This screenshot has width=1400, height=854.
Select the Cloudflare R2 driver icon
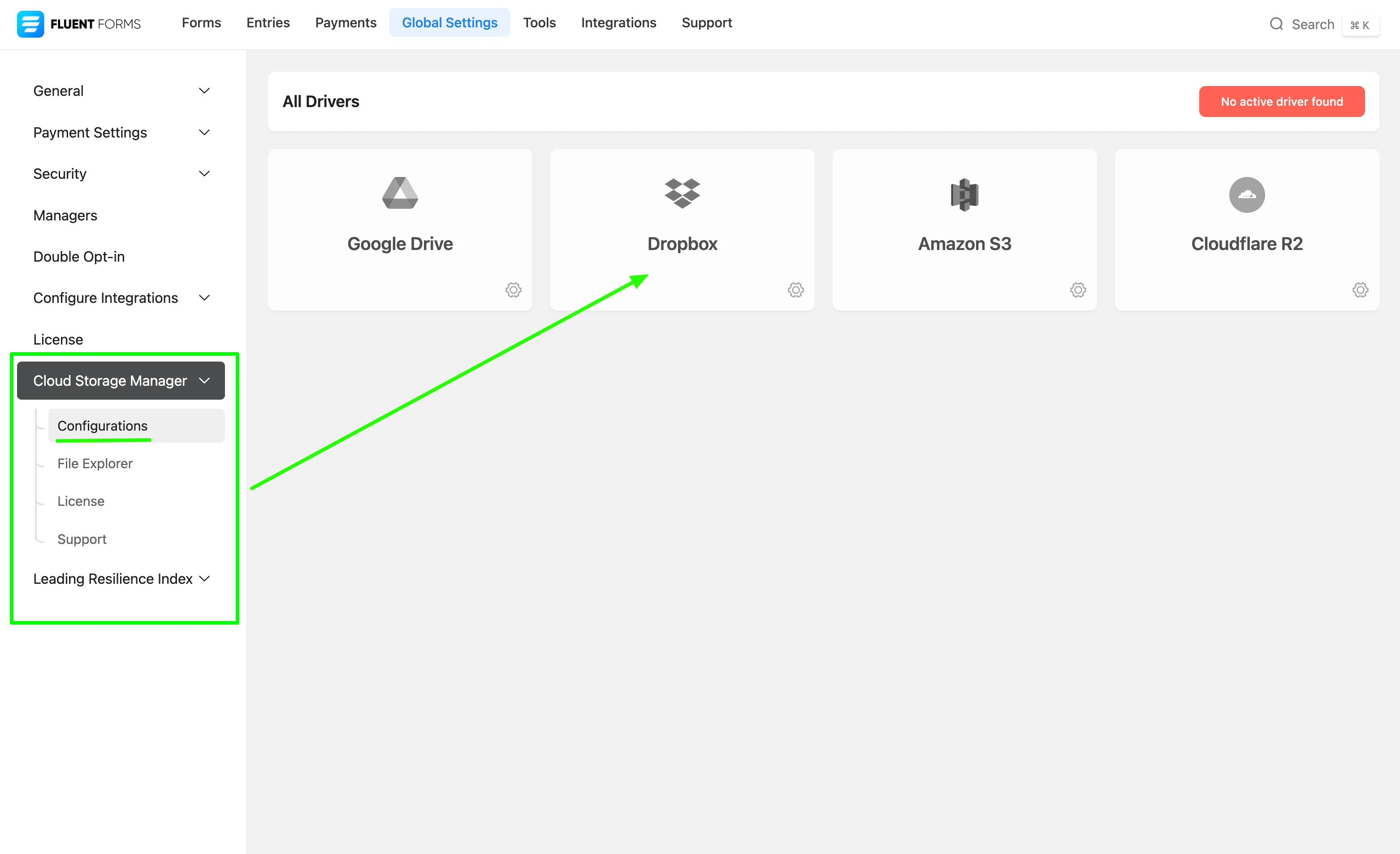[1247, 195]
